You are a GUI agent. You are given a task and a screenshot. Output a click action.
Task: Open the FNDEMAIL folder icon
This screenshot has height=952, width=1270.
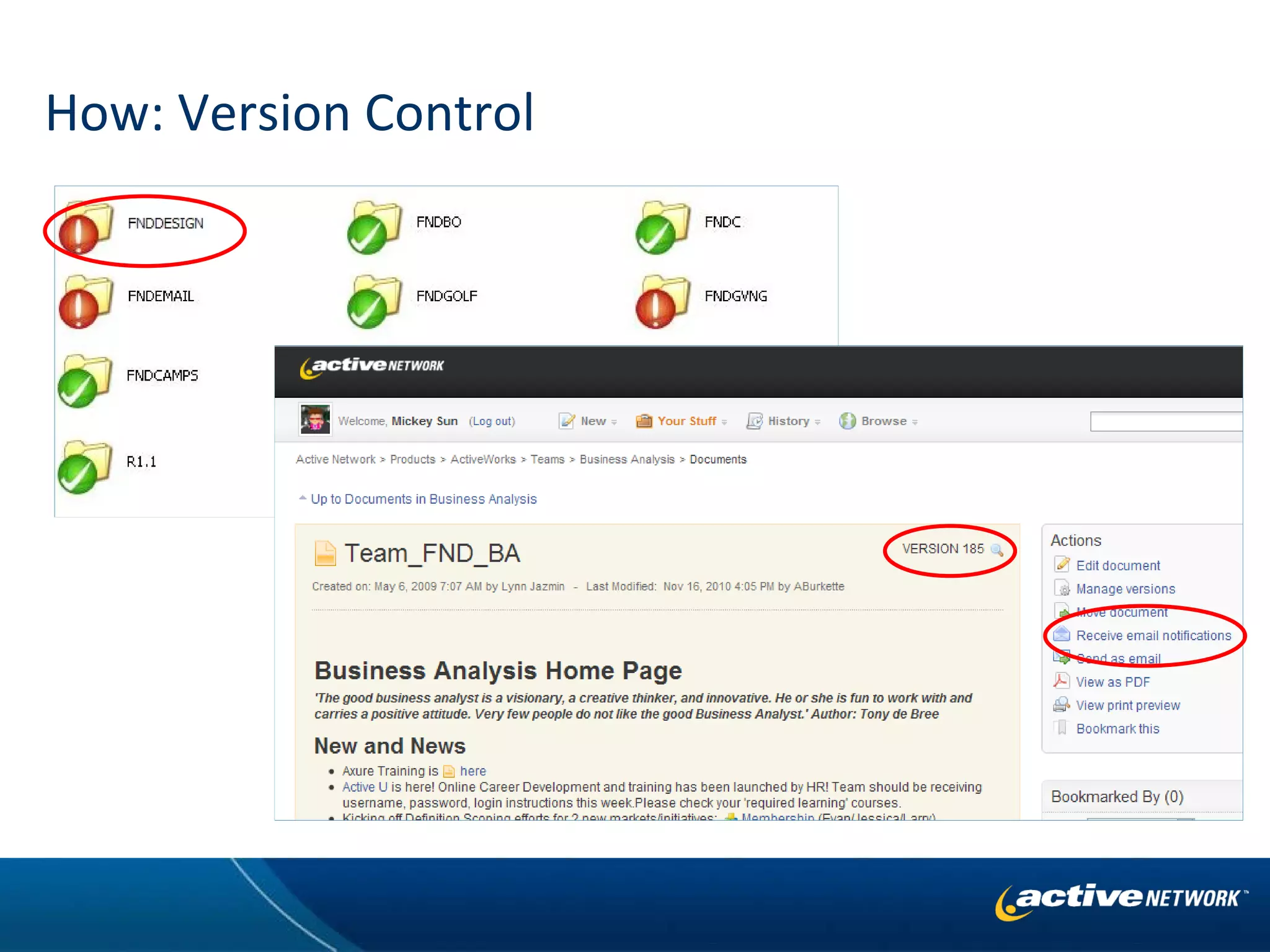pos(87,302)
